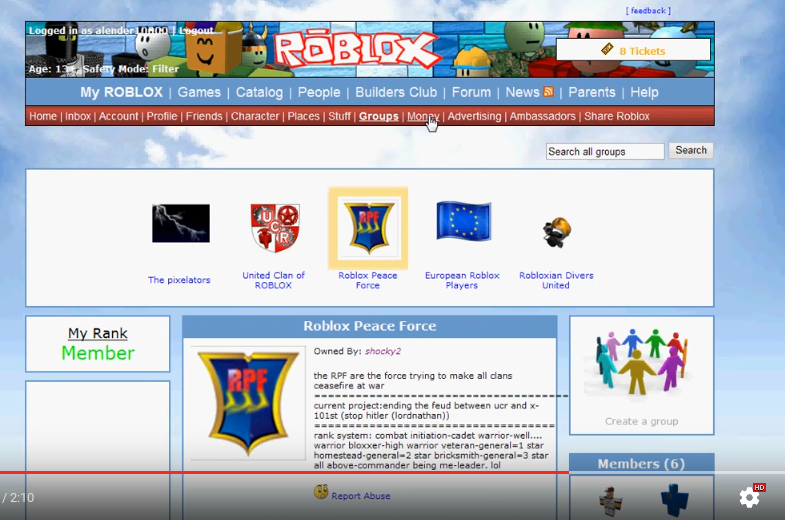This screenshot has height=520, width=785.
Task: Click the Logout link
Action: coord(196,31)
